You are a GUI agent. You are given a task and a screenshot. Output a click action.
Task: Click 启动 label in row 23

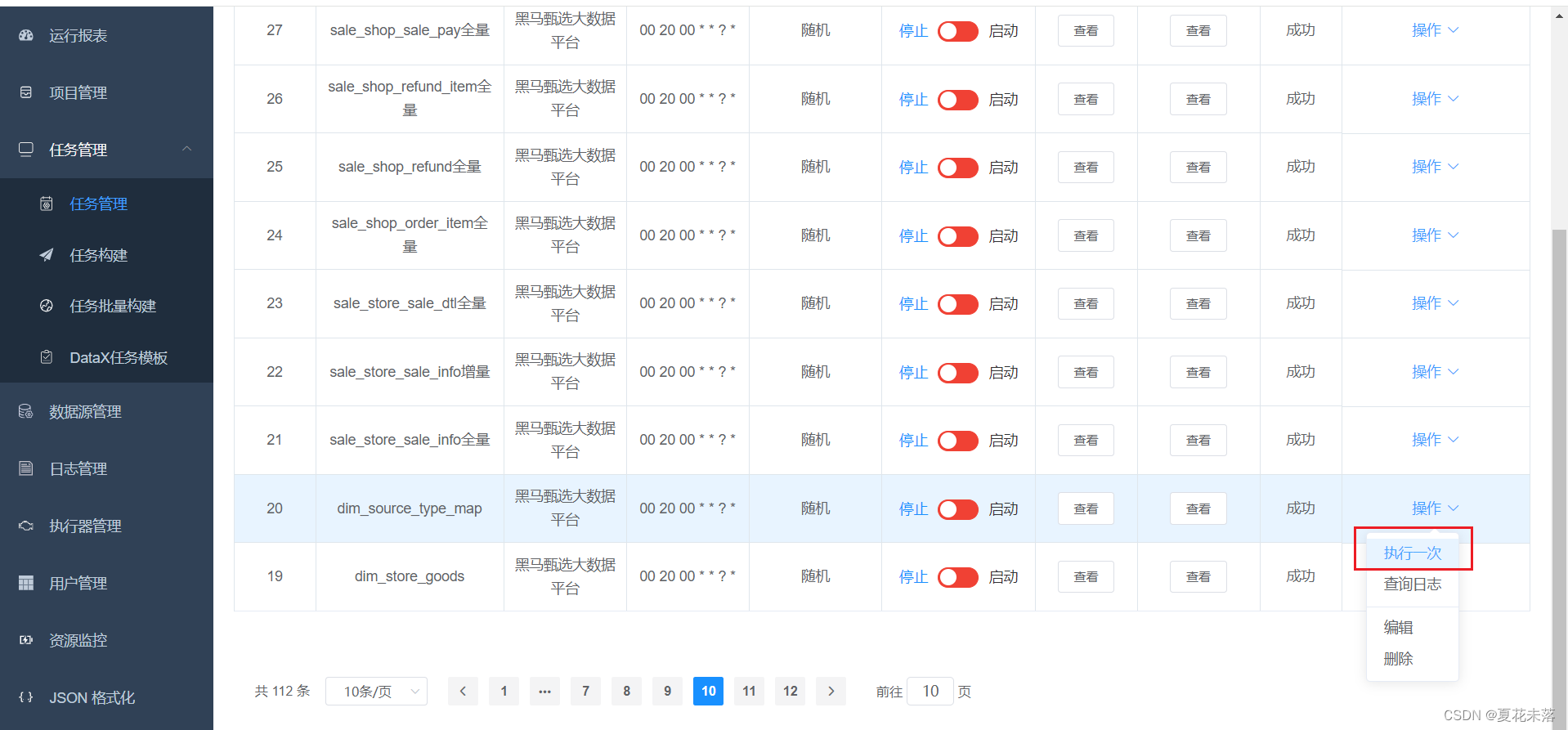click(1003, 304)
